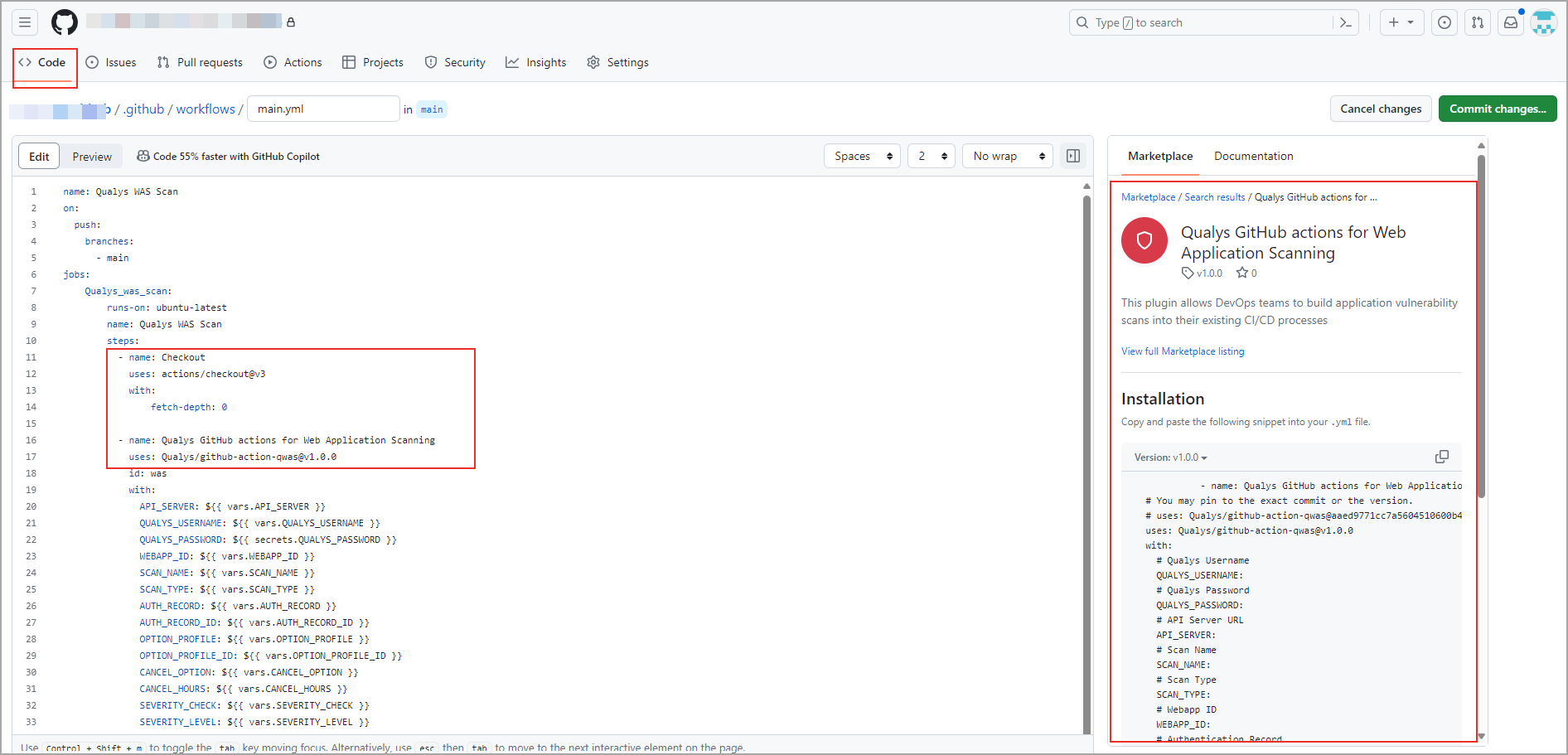
Task: Click the private repository lock icon
Action: point(291,22)
